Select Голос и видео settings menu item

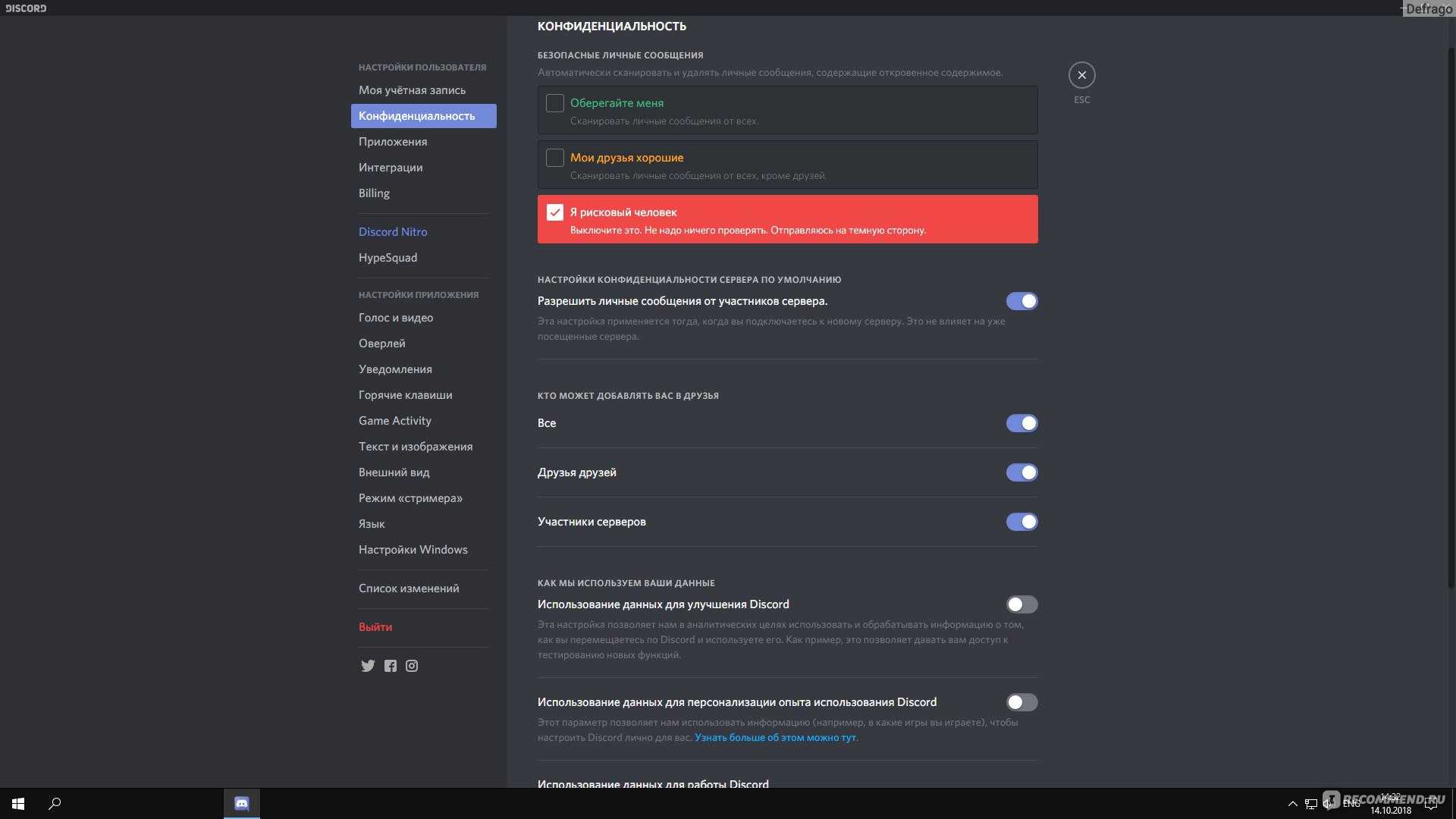[395, 318]
